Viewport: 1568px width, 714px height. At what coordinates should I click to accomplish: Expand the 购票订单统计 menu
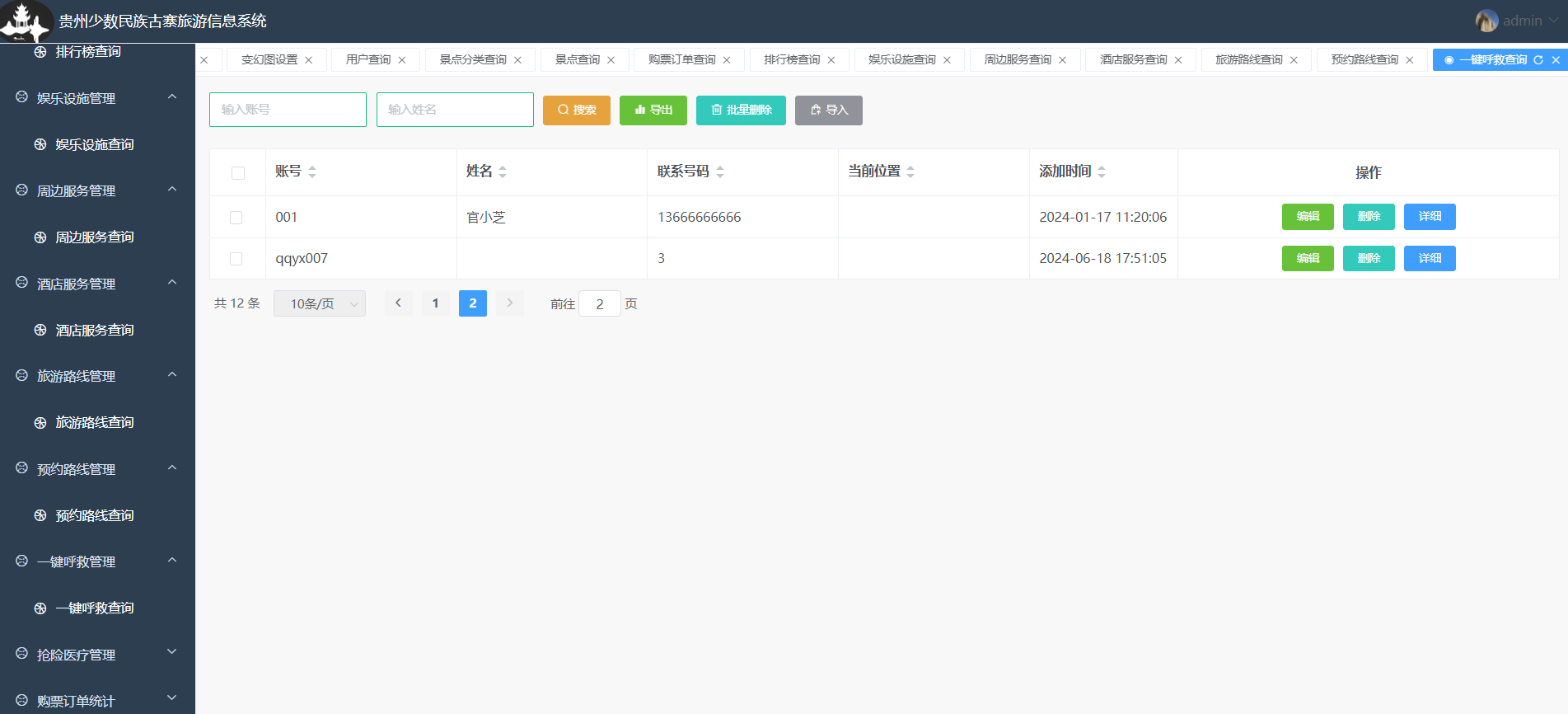coord(172,698)
